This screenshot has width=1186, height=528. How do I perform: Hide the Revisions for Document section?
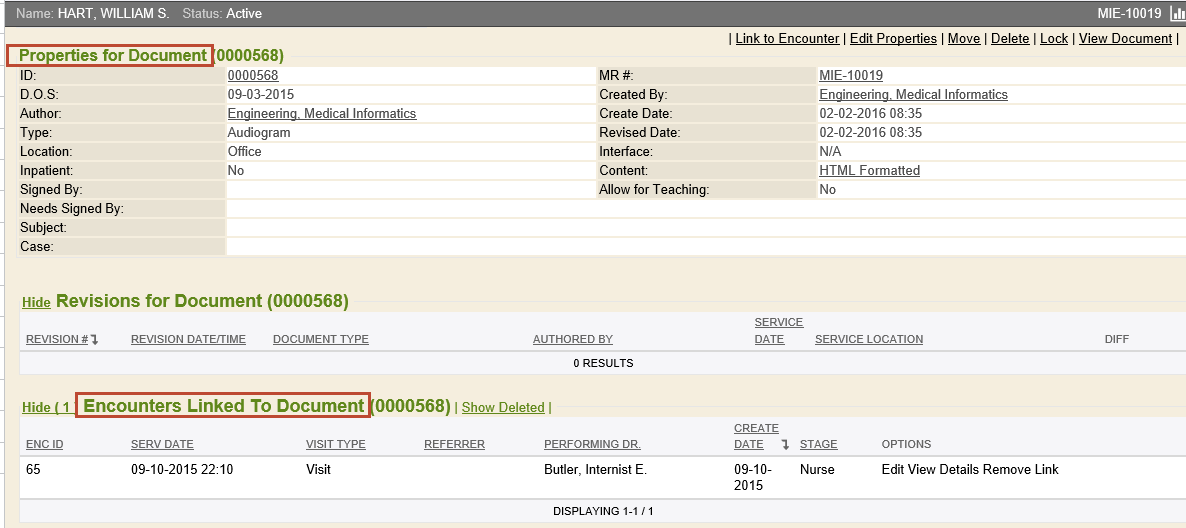[36, 303]
